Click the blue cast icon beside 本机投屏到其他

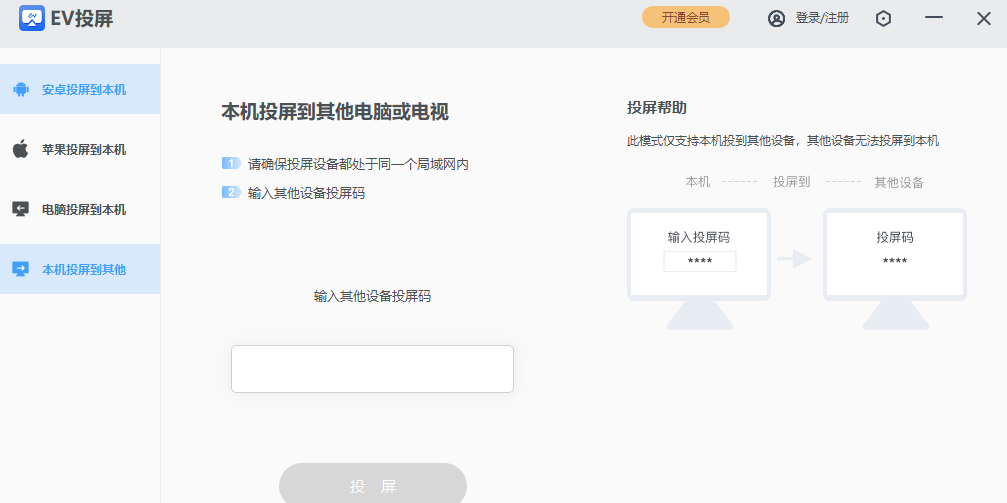pos(20,269)
